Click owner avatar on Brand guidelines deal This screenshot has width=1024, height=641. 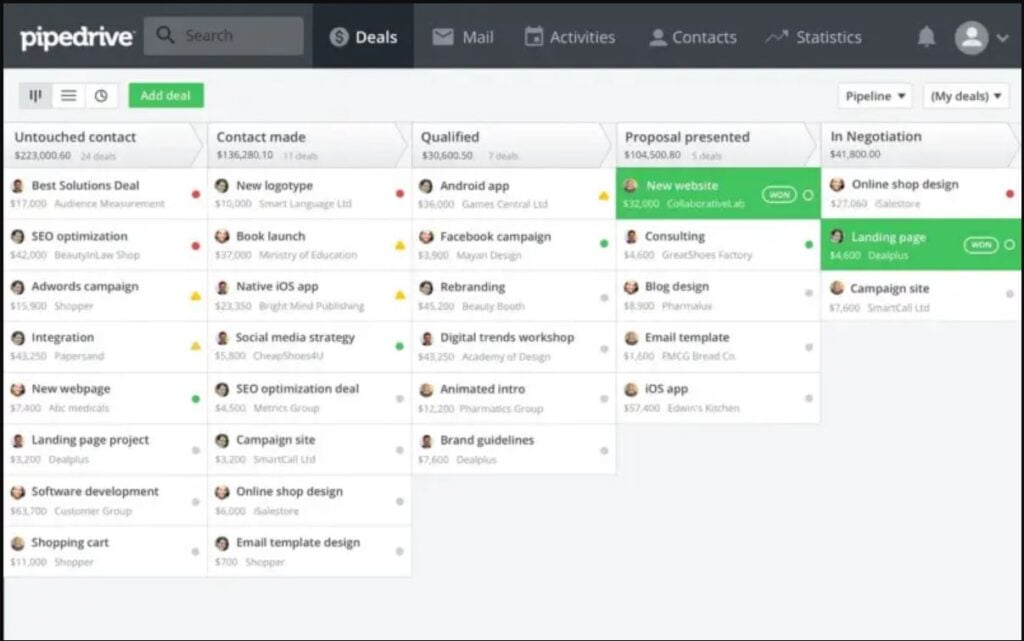tap(426, 441)
